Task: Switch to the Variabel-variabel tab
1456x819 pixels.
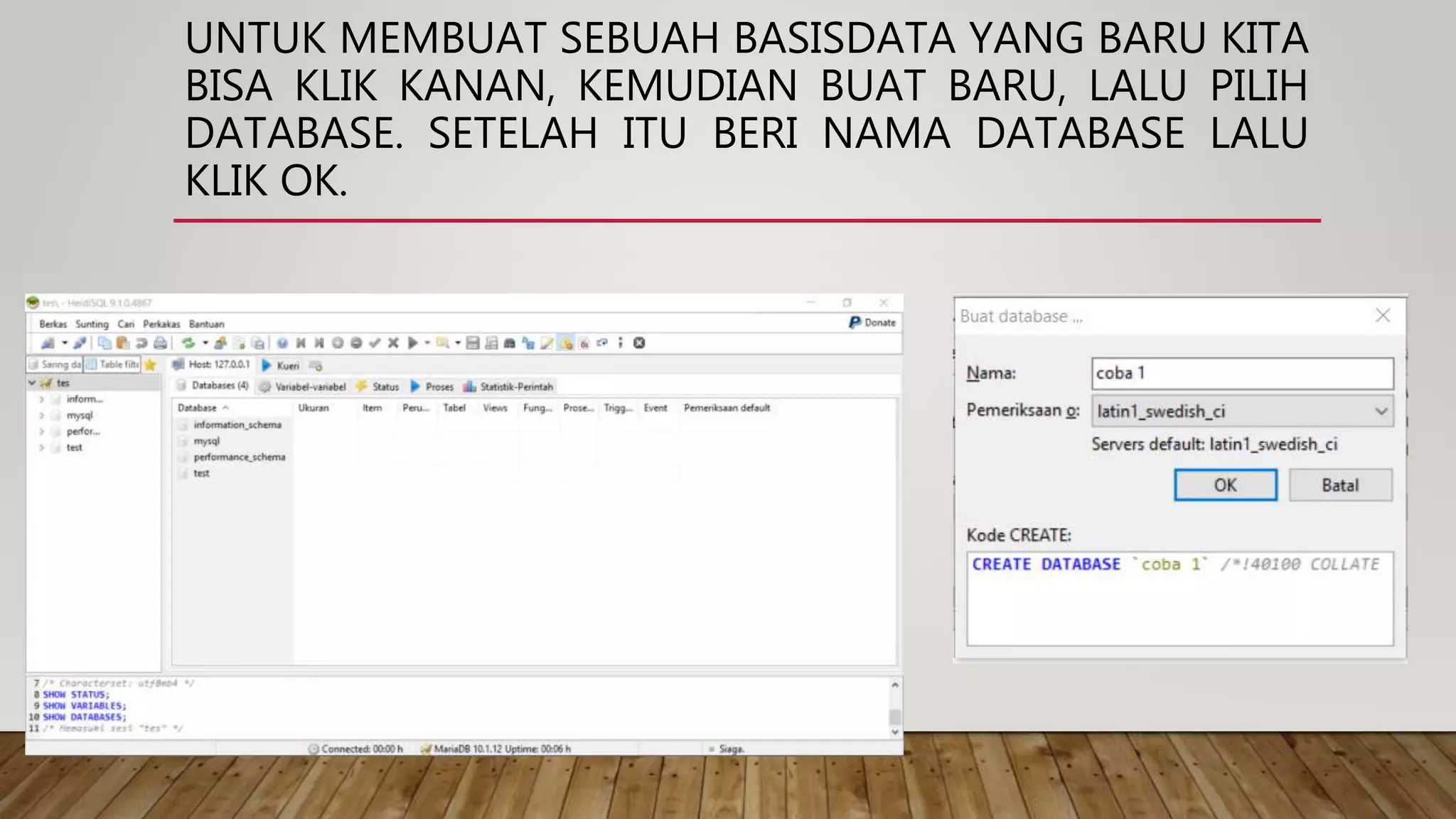Action: (x=303, y=387)
